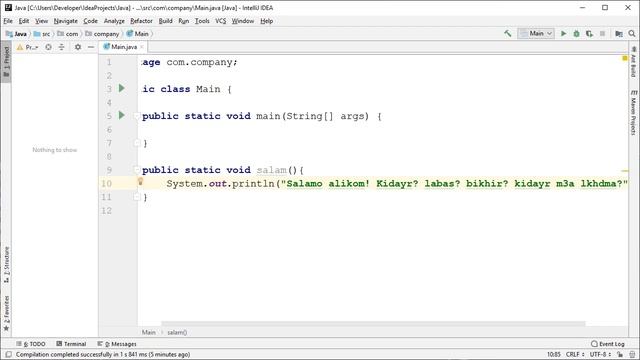640x360 pixels.
Task: Collapse salam method with fold marker on line 9
Action: tap(137, 170)
